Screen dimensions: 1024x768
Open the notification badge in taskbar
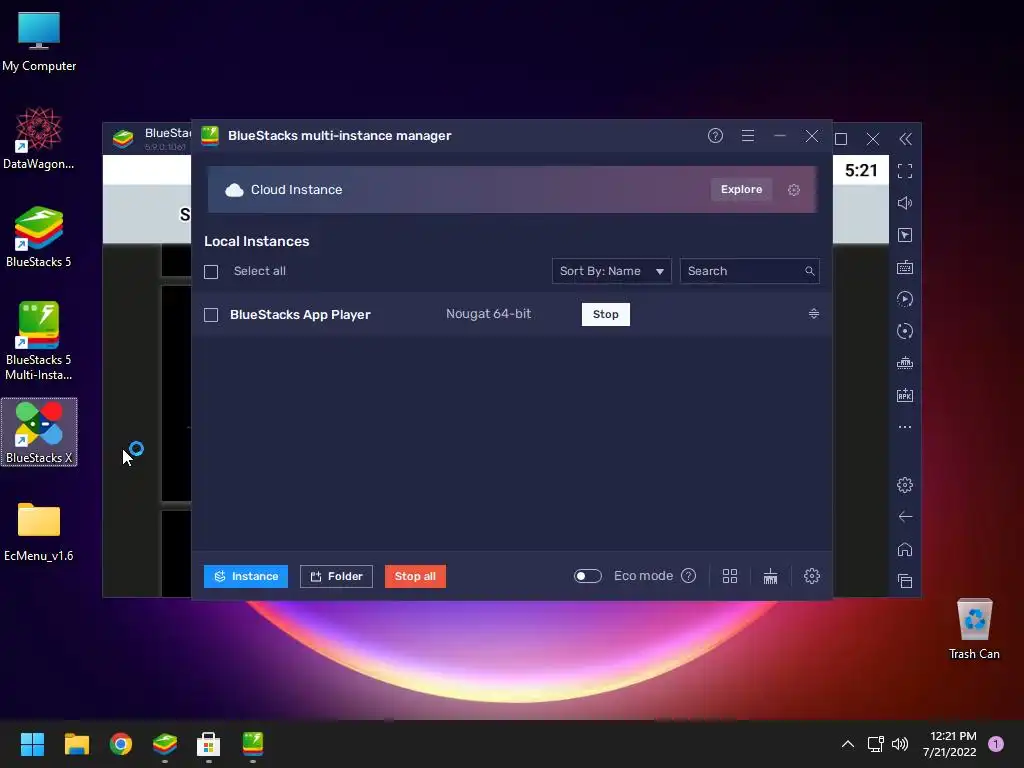[x=996, y=744]
